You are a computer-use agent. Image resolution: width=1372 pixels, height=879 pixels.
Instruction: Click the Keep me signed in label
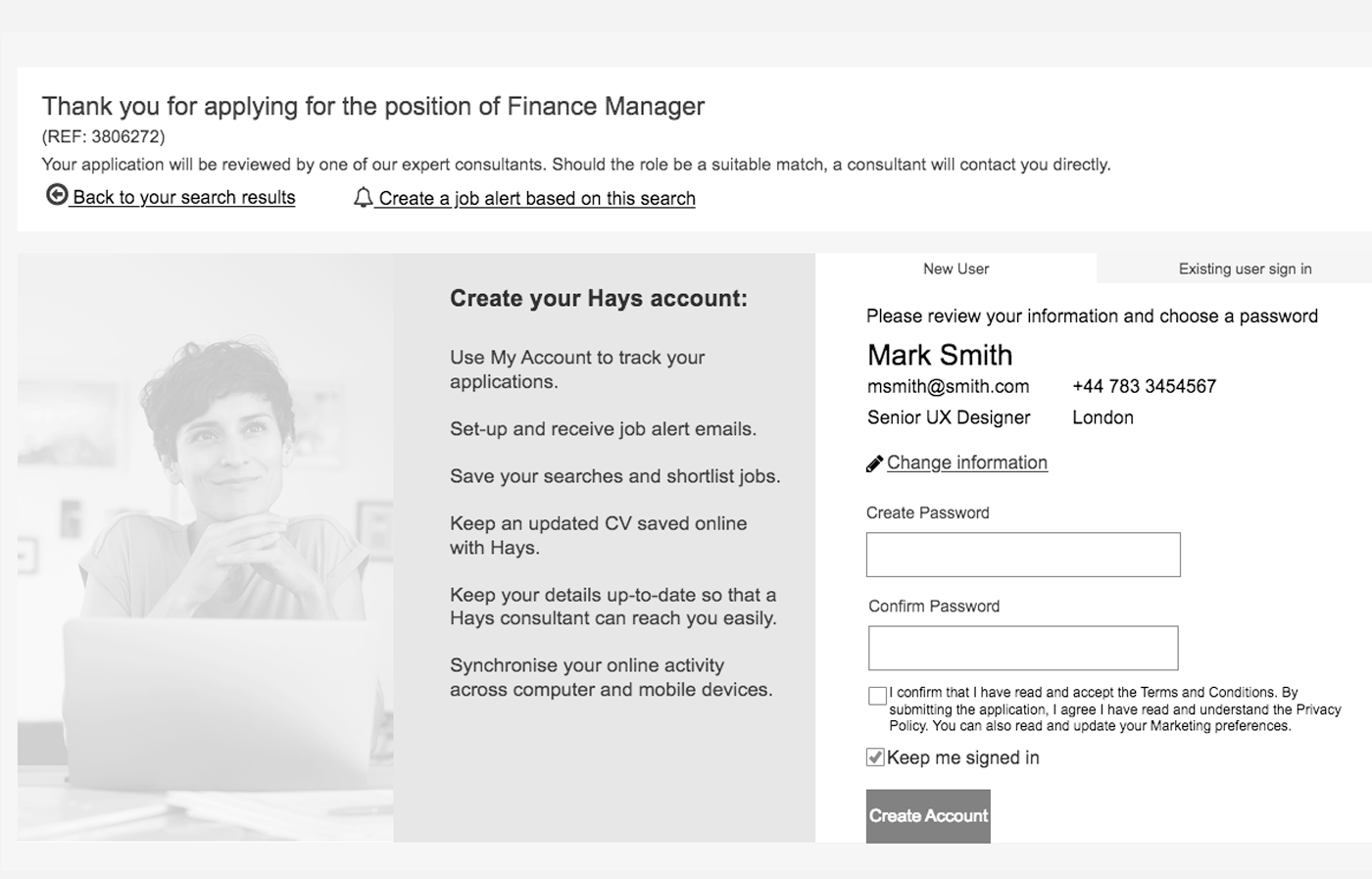tap(962, 757)
